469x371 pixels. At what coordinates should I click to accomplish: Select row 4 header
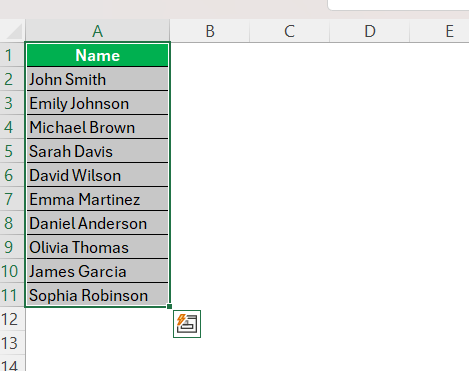[x=12, y=127]
